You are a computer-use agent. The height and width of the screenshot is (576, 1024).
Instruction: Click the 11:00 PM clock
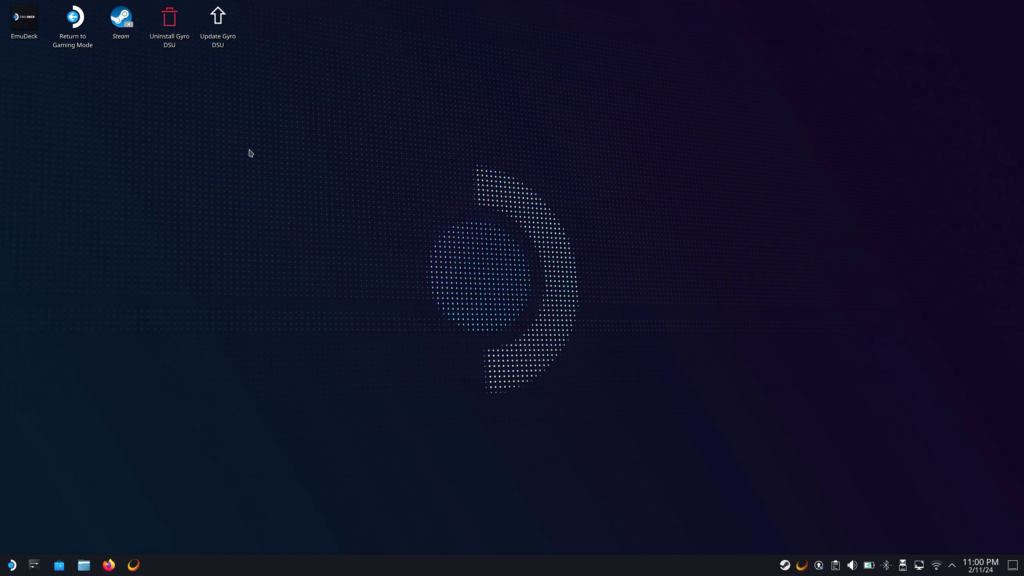click(980, 565)
